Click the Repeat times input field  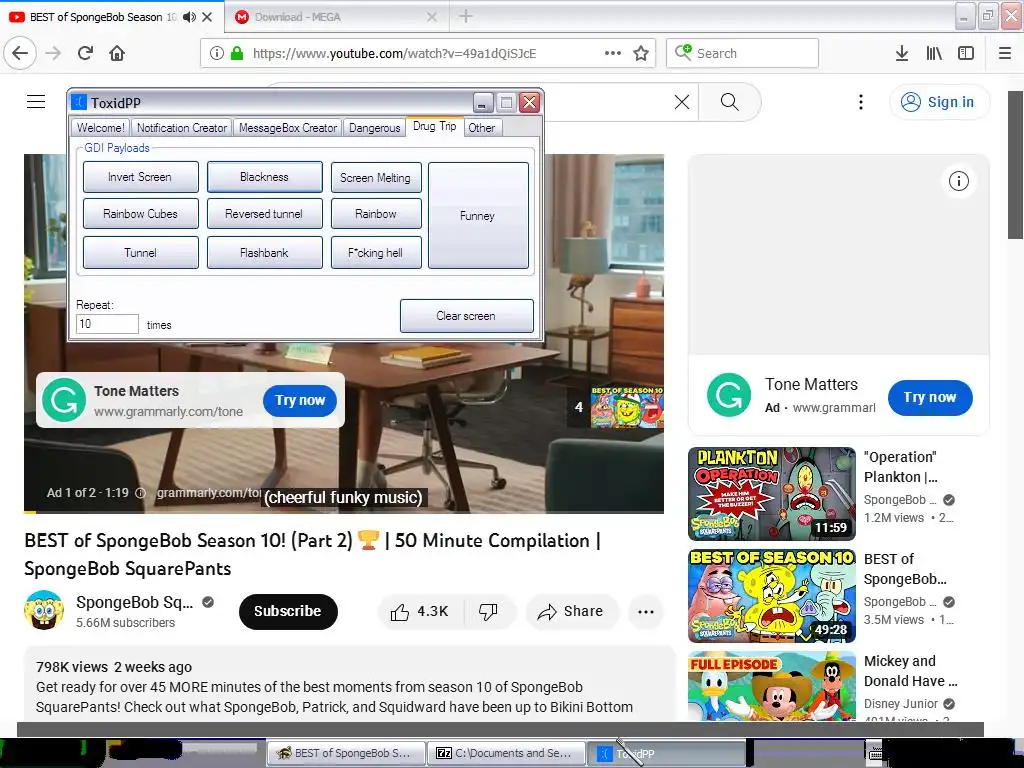click(x=107, y=324)
